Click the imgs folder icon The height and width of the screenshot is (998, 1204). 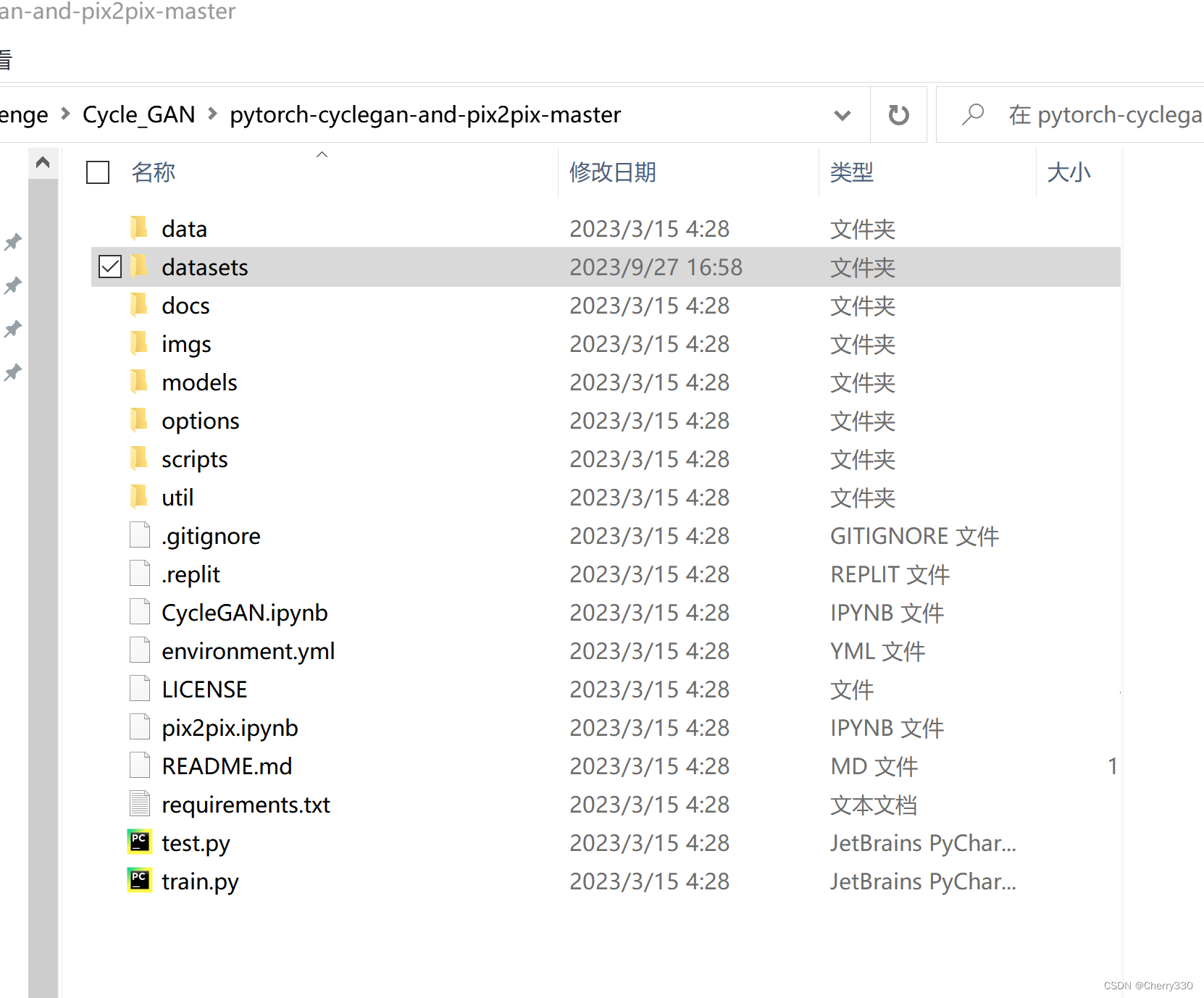click(139, 343)
